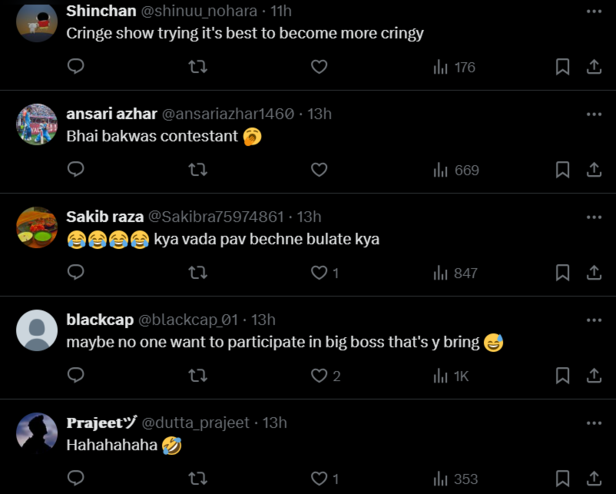Reply to Shinchan's cringe show tweet

click(75, 67)
